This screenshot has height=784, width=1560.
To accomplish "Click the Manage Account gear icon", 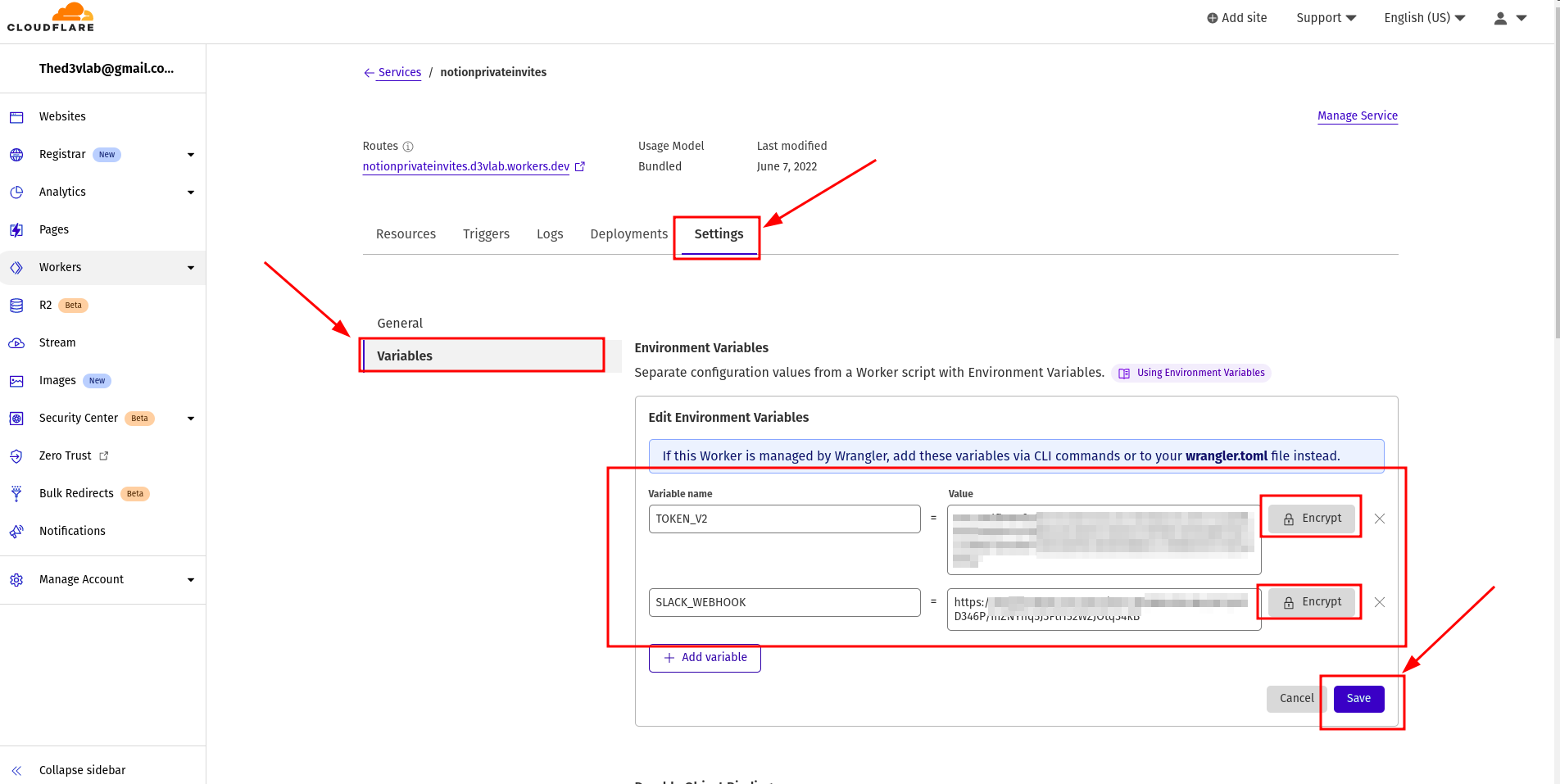I will pos(16,580).
